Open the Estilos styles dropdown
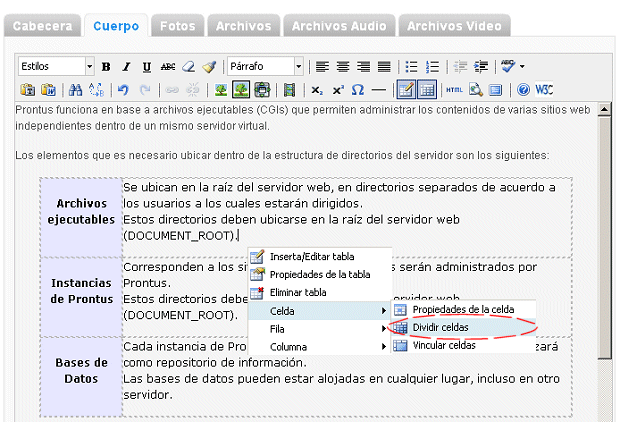This screenshot has width=620, height=422. click(x=56, y=66)
